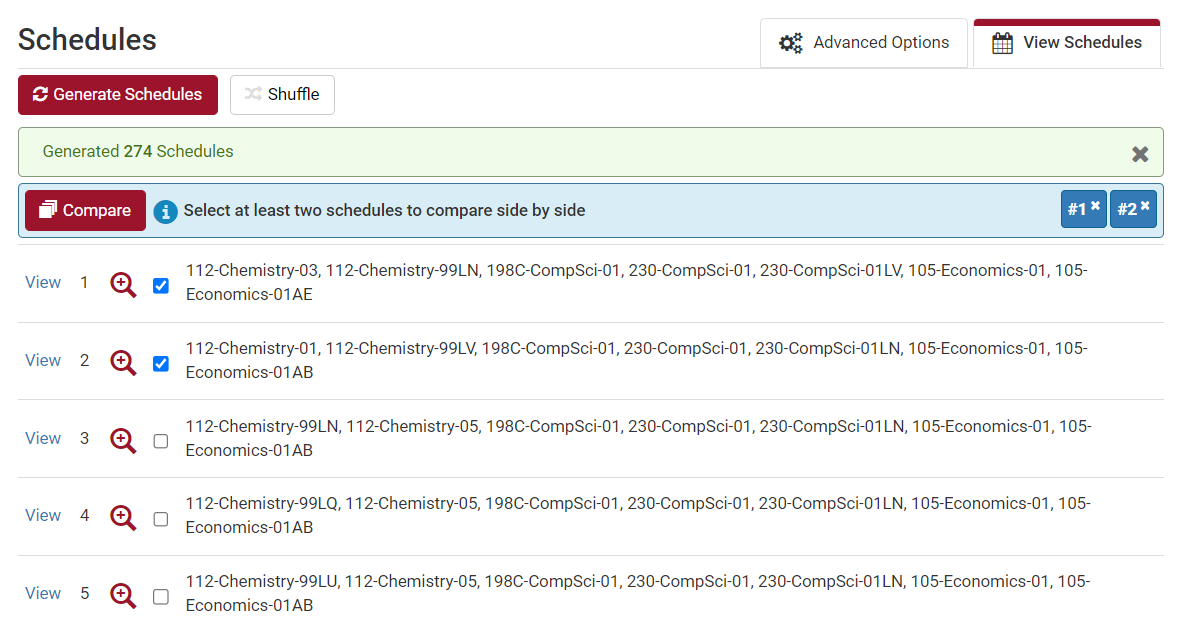Click the zoom icon for schedule 4

123,517
